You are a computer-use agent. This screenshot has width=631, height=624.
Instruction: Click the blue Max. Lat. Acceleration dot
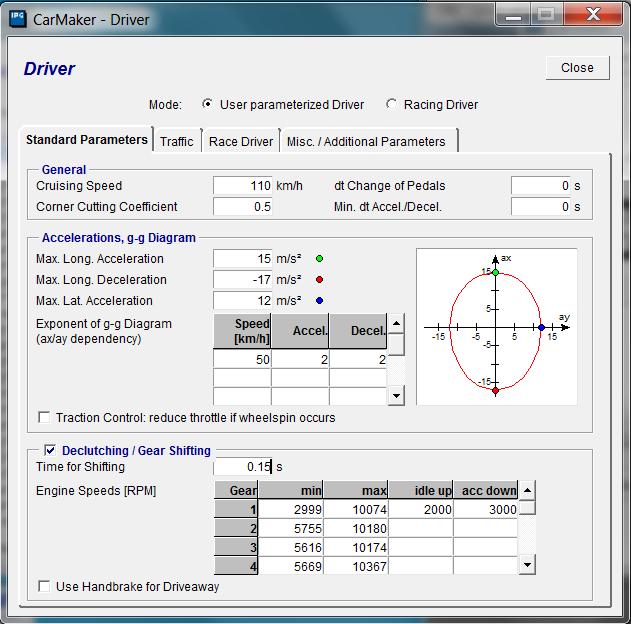(x=320, y=301)
